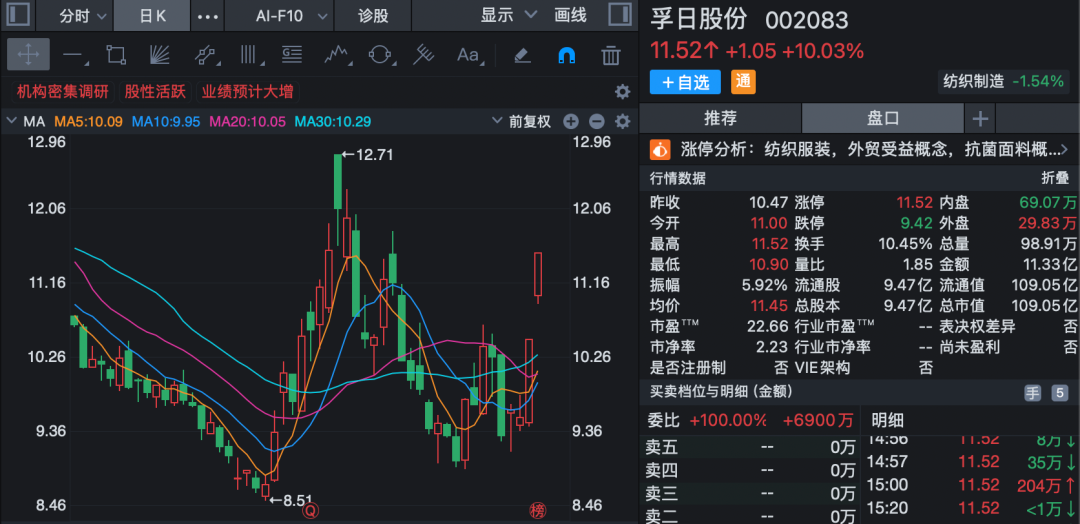Image resolution: width=1080 pixels, height=524 pixels.
Task: Click the MA5:10.09 orange indicator label
Action: 89,122
